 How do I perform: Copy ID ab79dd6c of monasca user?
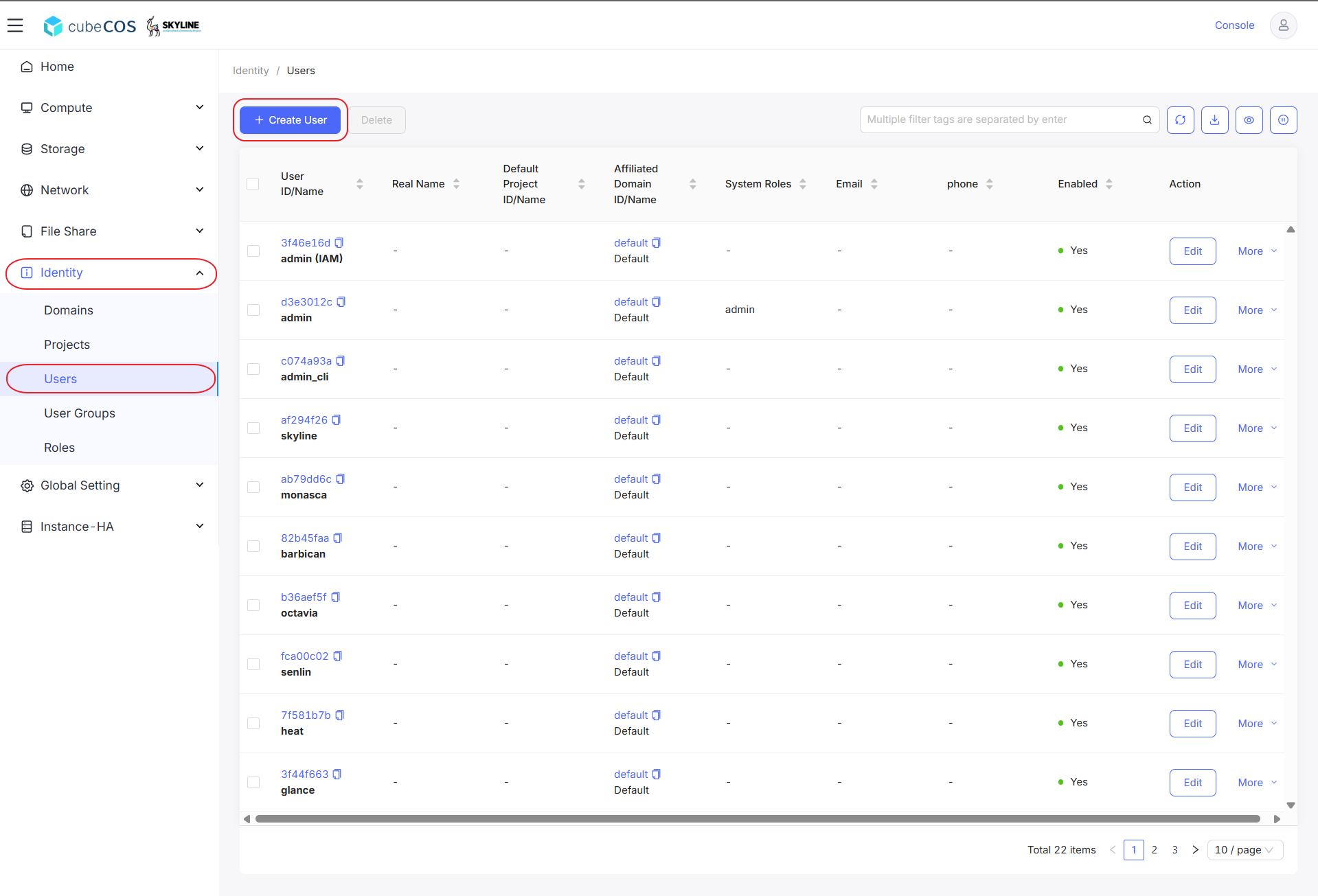point(340,479)
